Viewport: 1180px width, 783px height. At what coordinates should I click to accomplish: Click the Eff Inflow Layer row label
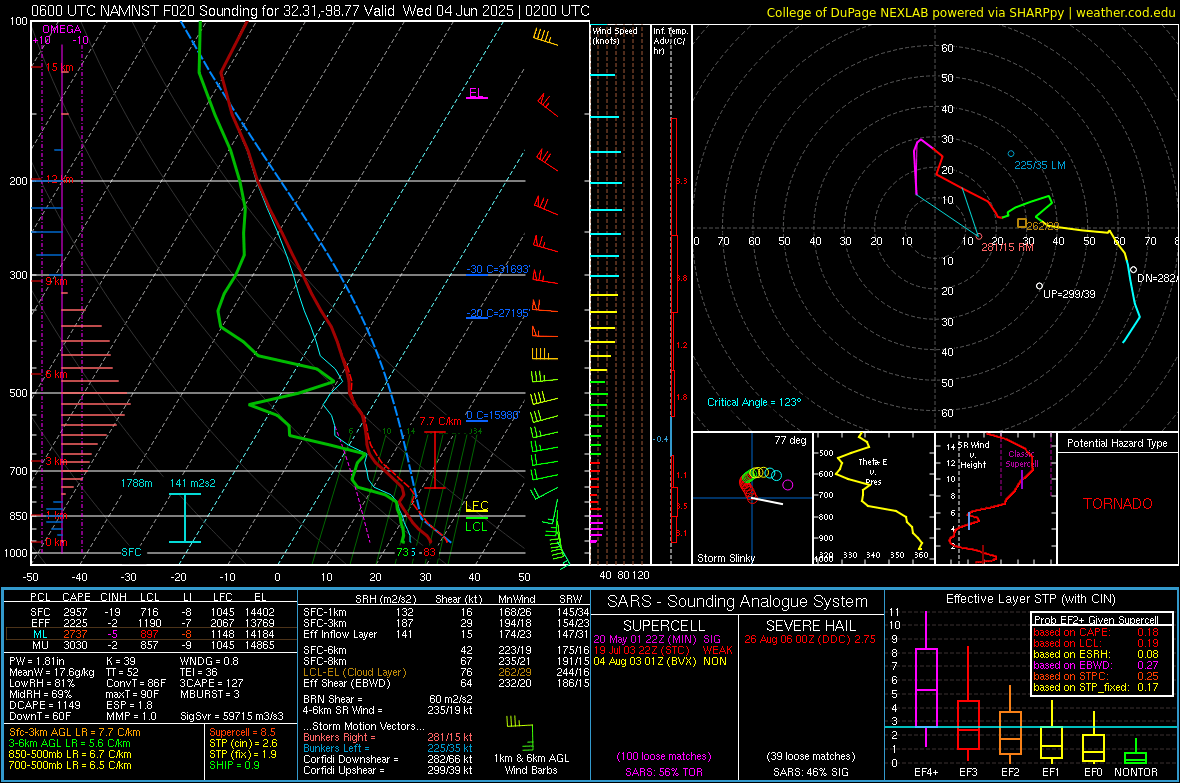point(340,634)
